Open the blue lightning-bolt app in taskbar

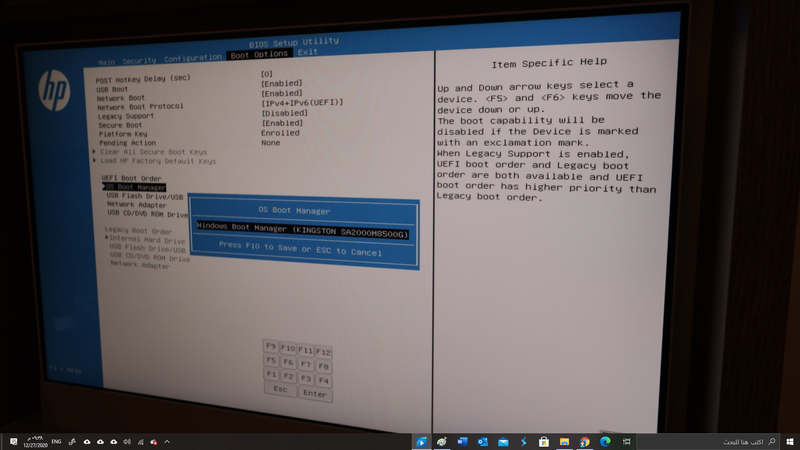click(x=523, y=442)
